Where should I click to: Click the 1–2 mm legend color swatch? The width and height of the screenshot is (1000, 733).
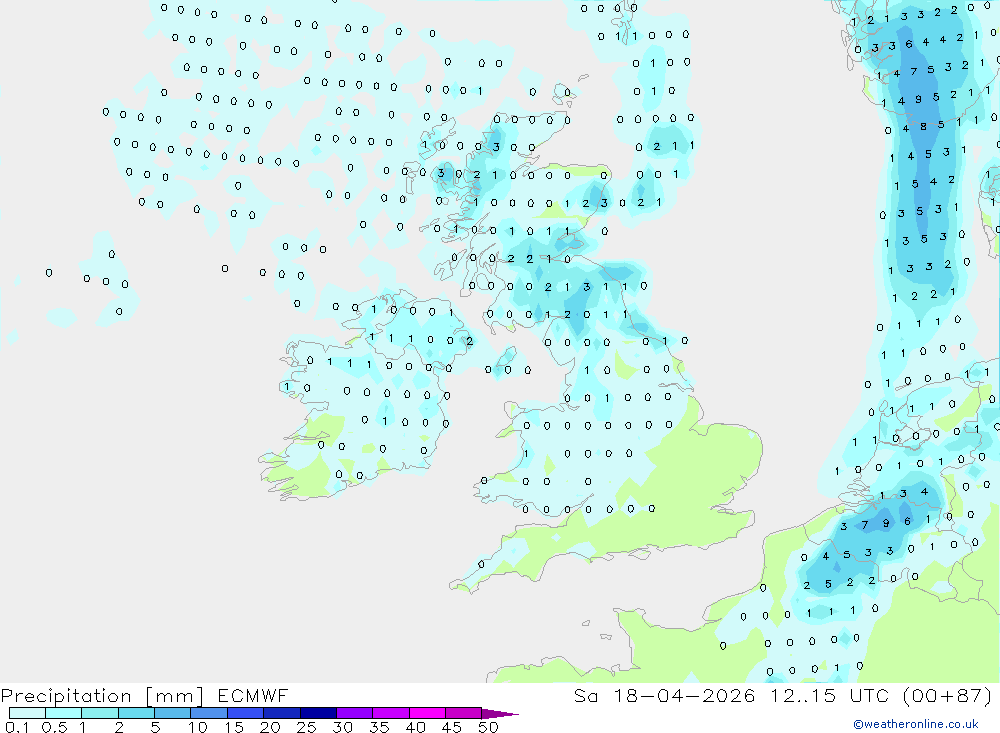99,713
